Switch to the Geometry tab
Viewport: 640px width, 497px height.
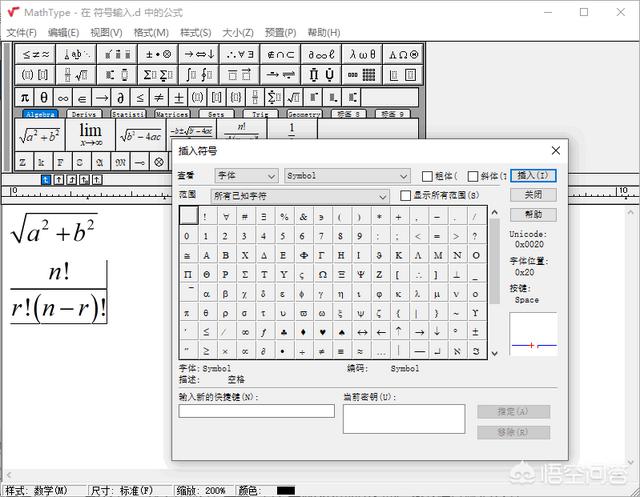tap(304, 114)
